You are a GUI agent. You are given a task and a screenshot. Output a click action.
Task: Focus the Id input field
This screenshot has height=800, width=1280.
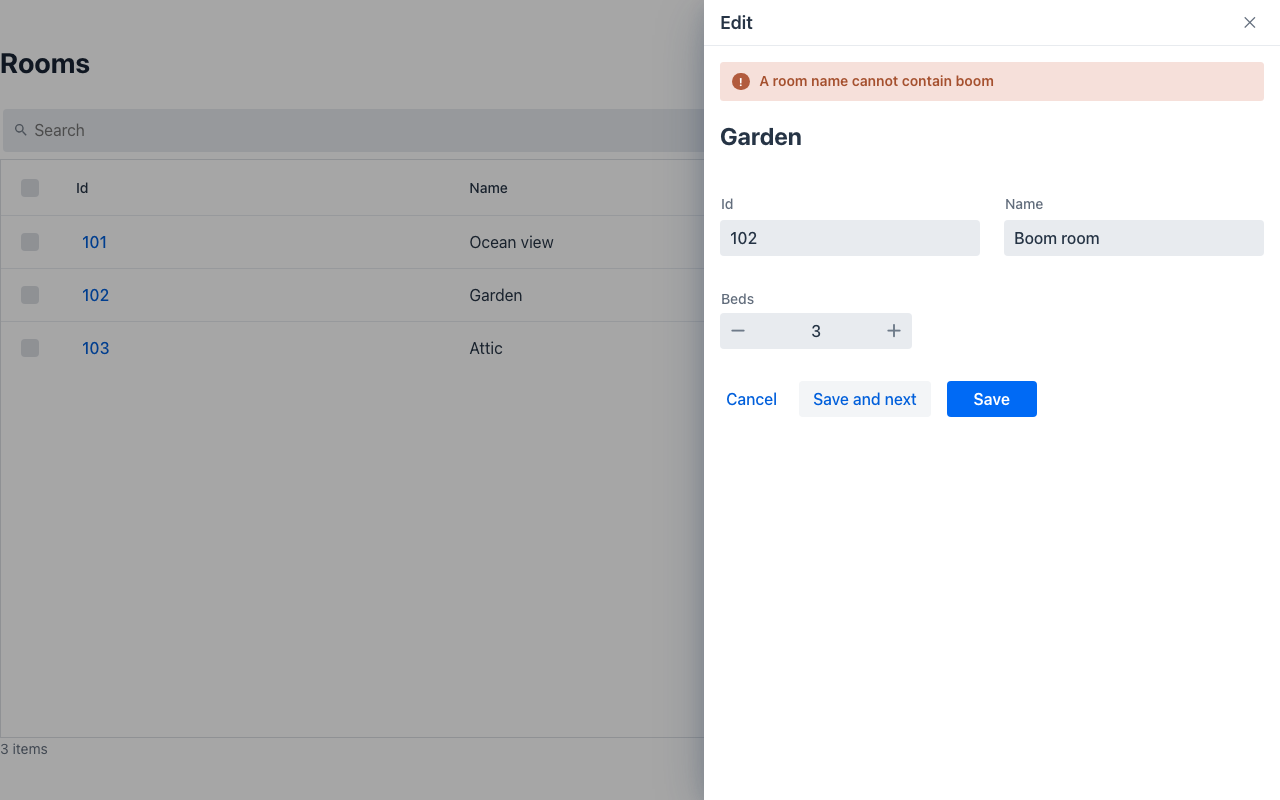tap(849, 238)
